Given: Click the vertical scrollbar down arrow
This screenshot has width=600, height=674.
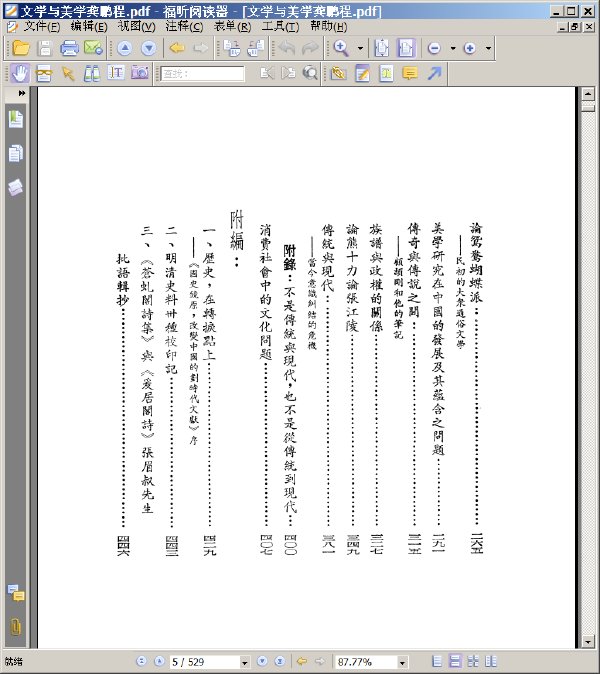Looking at the screenshot, I should point(588,642).
